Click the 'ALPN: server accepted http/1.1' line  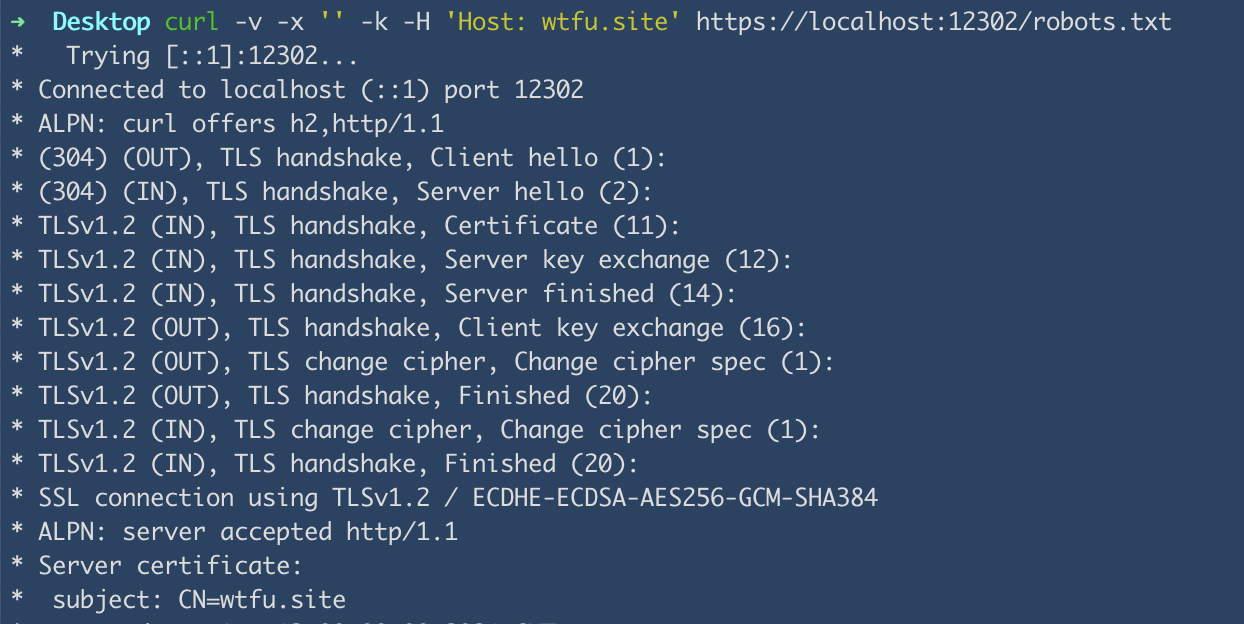247,532
